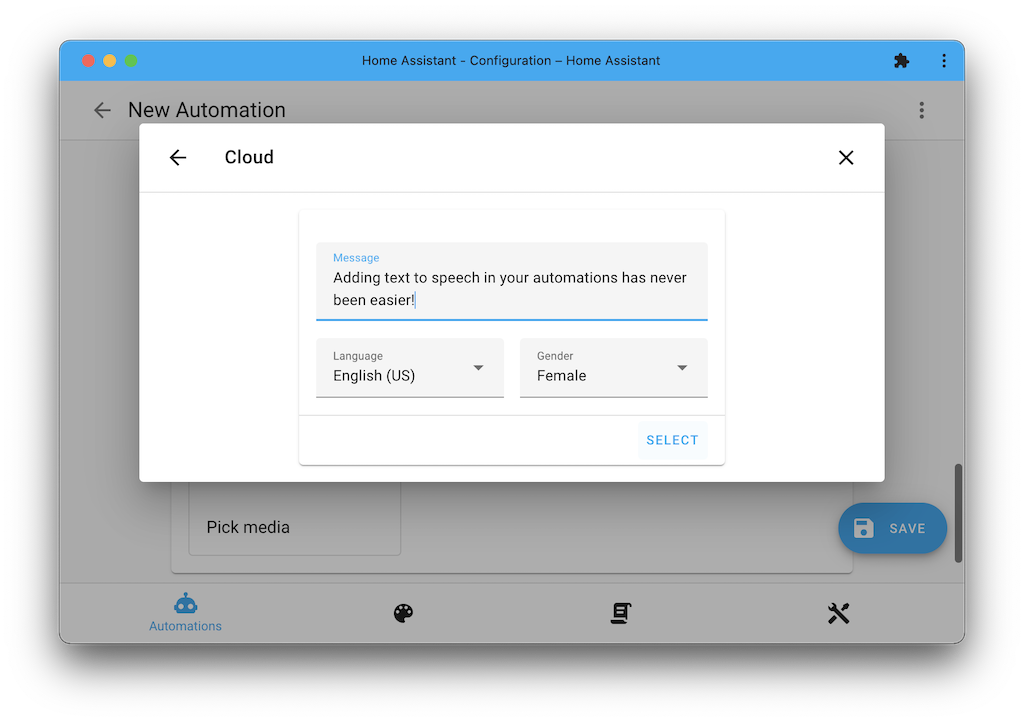This screenshot has height=722, width=1024.
Task: Open the palette tab in bottom bar
Action: point(403,613)
